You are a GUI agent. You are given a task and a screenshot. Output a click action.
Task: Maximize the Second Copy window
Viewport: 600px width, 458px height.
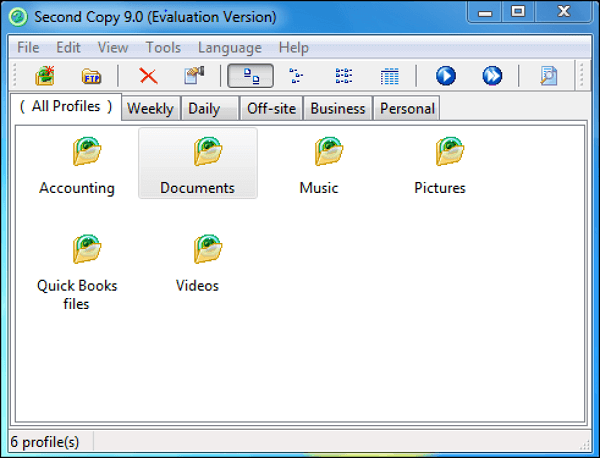pyautogui.click(x=518, y=12)
